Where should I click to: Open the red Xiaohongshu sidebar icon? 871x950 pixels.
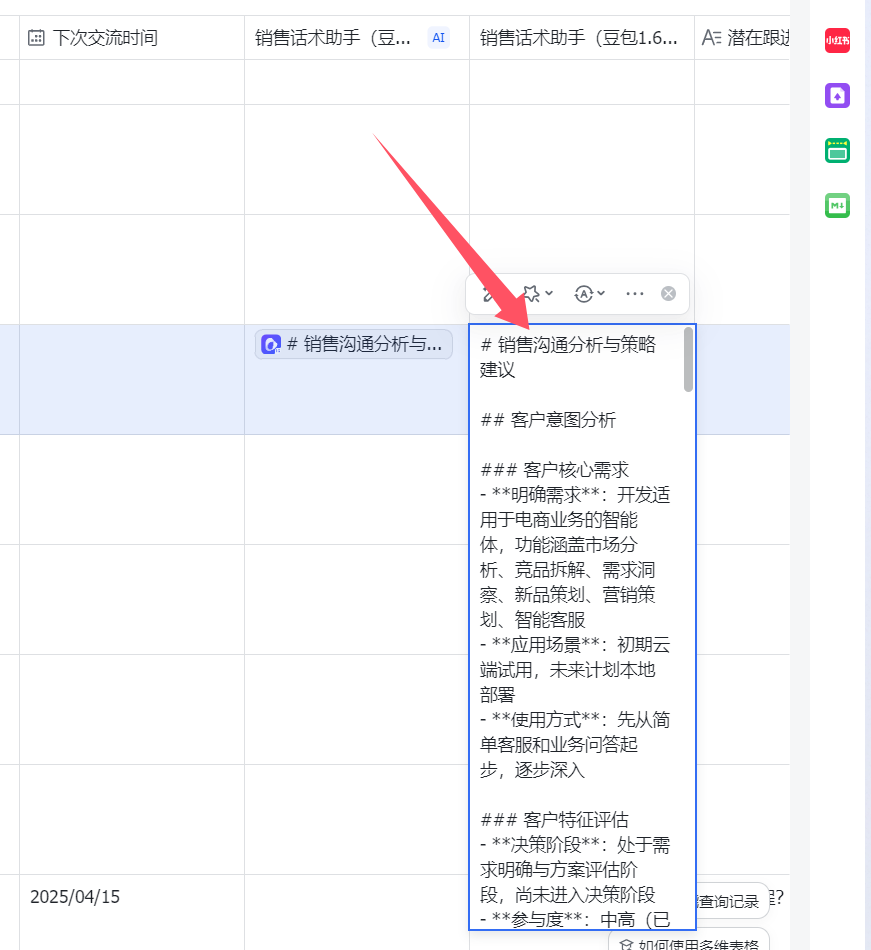click(x=837, y=41)
